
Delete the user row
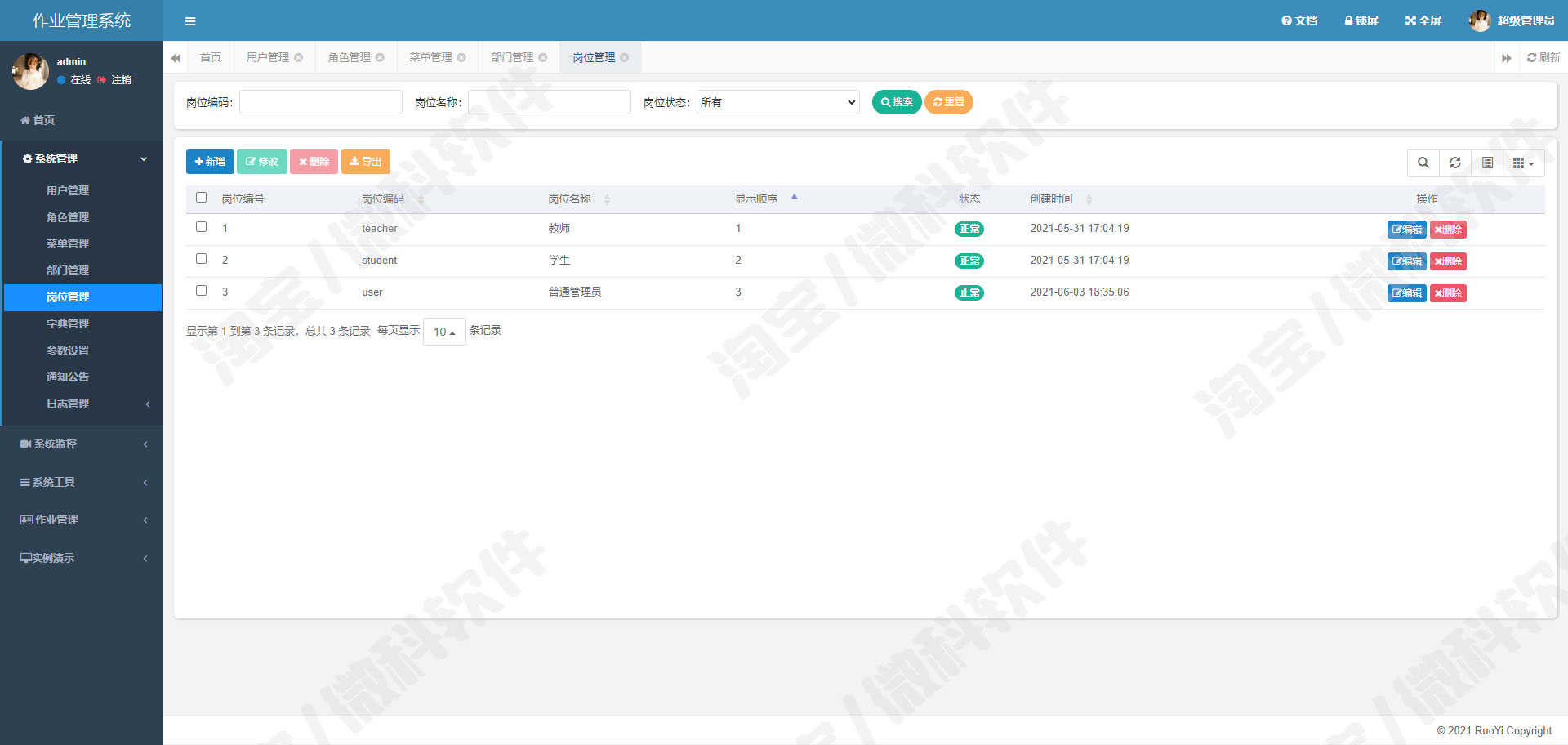pyautogui.click(x=1448, y=293)
